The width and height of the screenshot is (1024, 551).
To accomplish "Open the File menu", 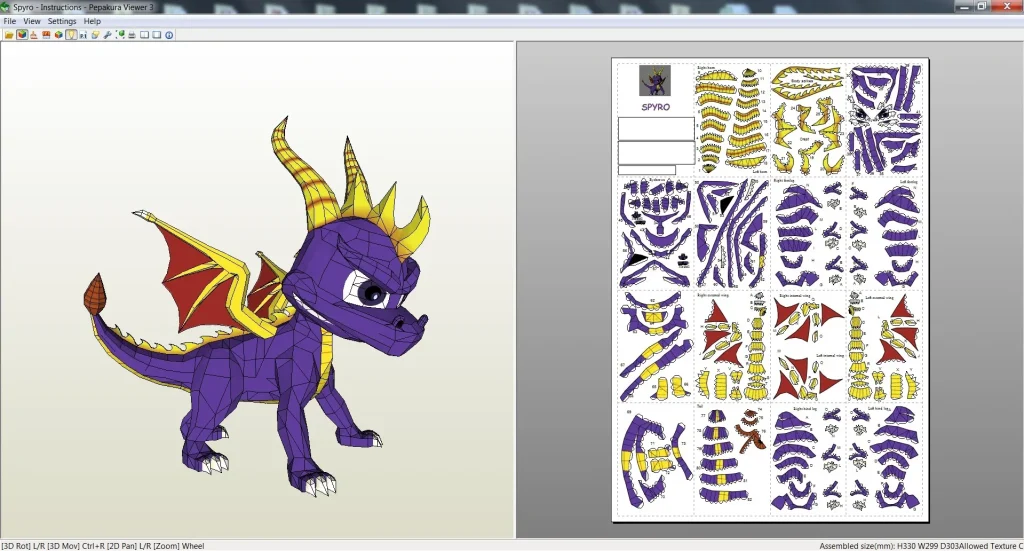I will (10, 21).
